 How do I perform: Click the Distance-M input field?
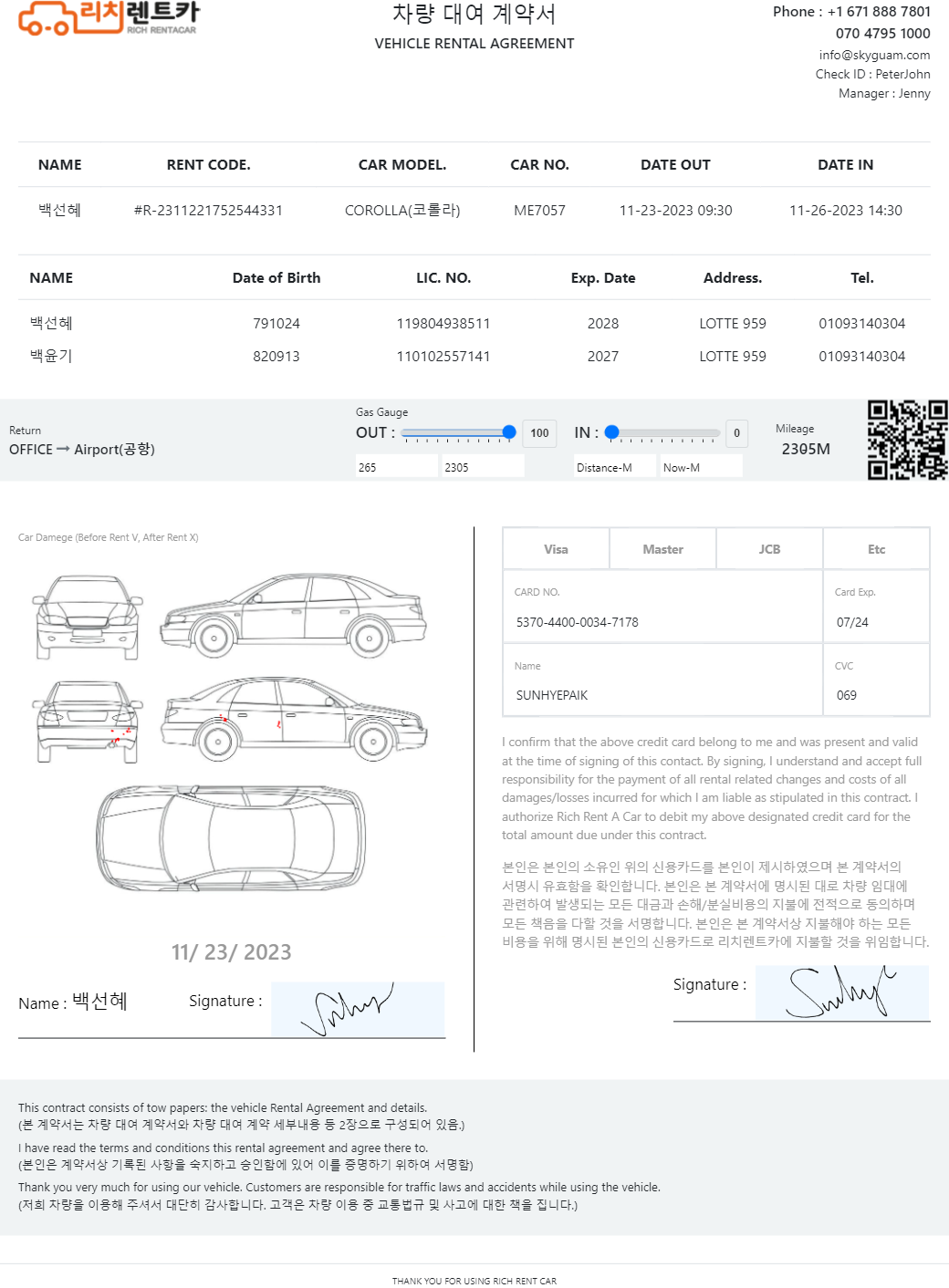615,467
